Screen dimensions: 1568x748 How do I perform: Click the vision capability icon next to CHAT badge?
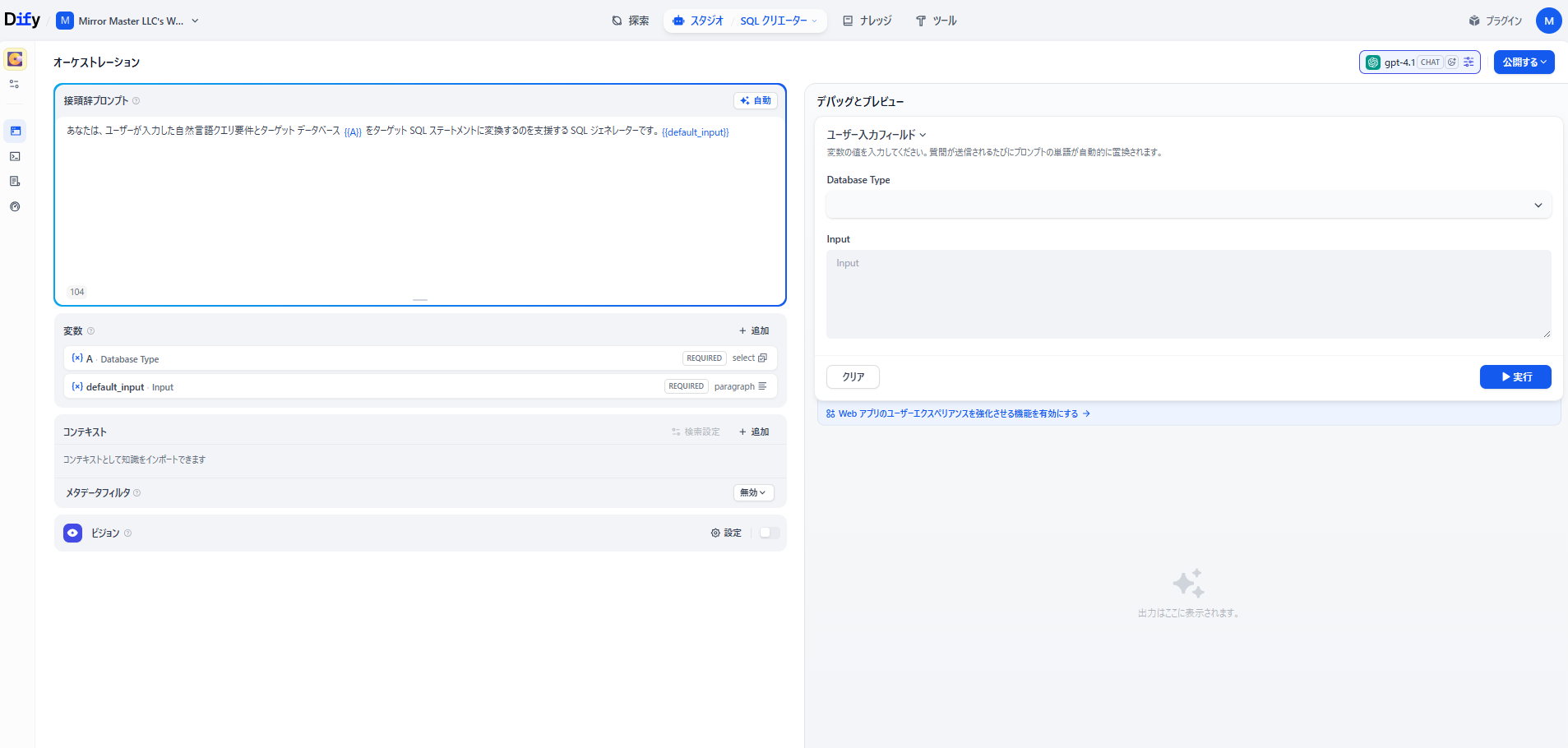click(x=1452, y=62)
